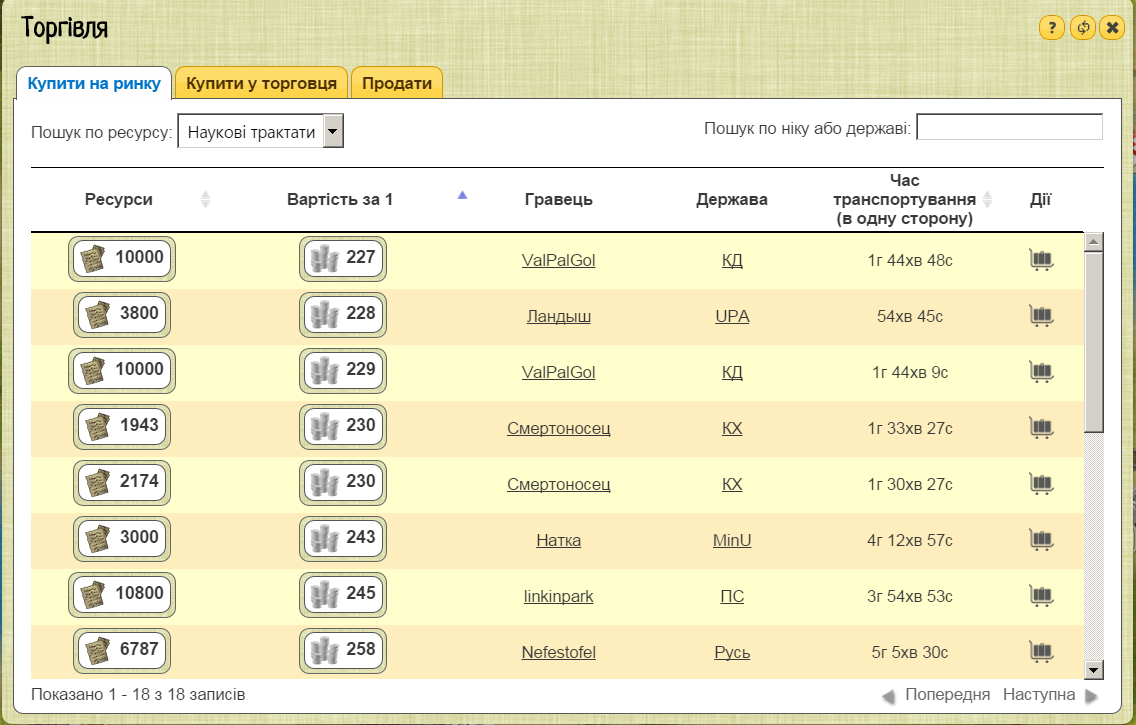Click the refresh trade window icon
Screen dimensions: 1136x725
[1082, 28]
